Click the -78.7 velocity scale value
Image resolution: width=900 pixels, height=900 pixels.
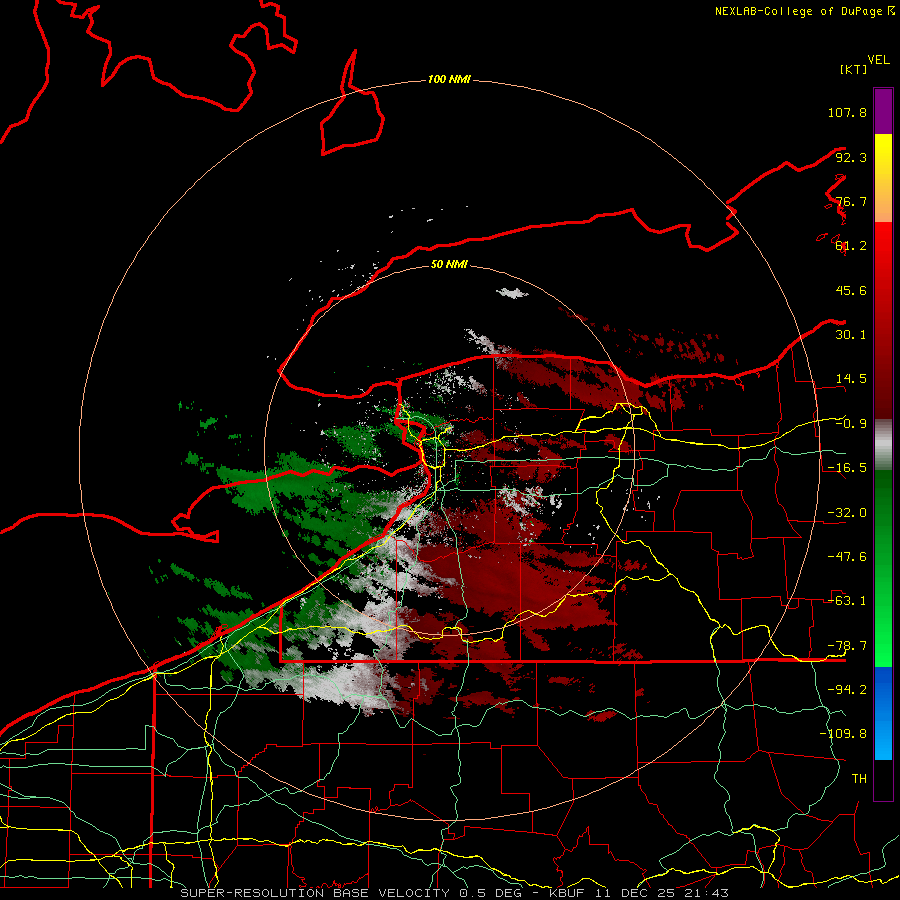[x=847, y=646]
